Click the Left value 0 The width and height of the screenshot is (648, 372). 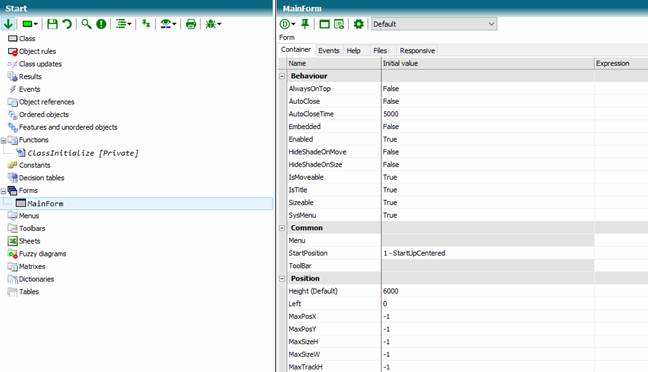385,304
